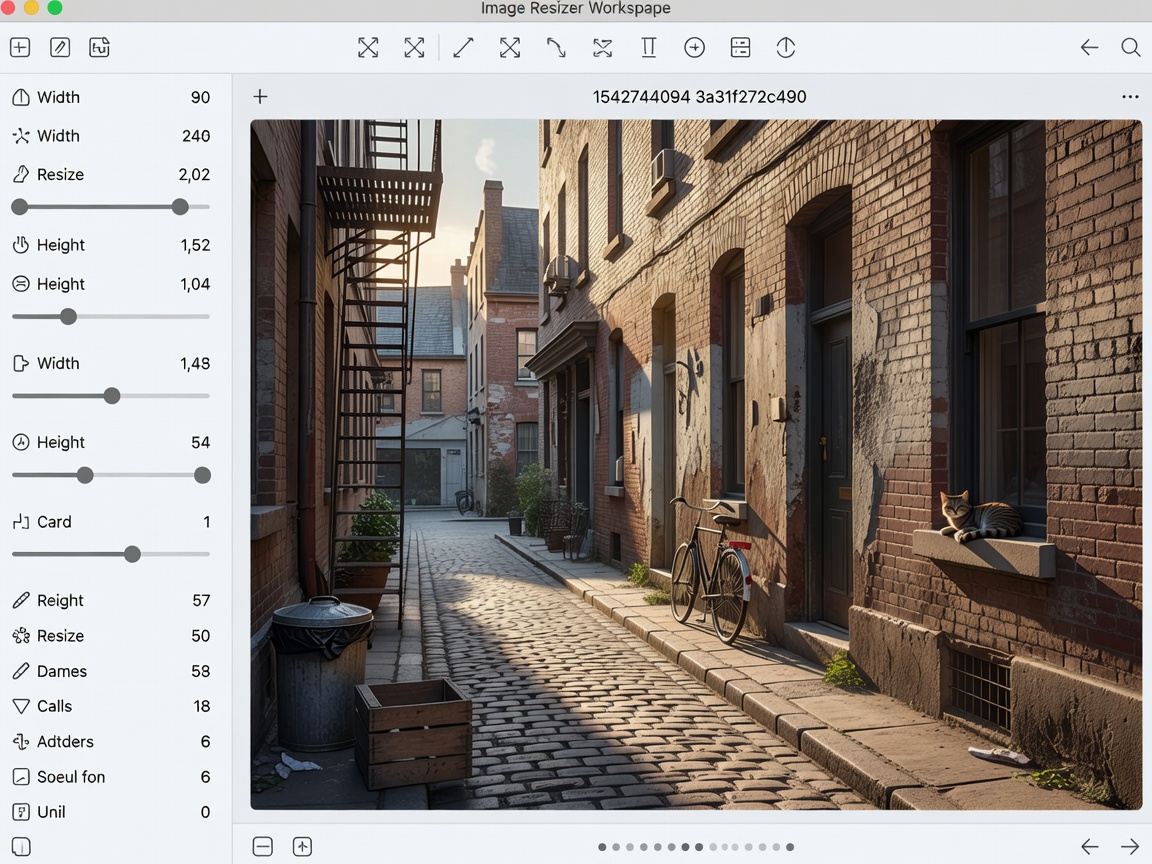Select the Unil row
This screenshot has height=864, width=1152.
[x=111, y=812]
